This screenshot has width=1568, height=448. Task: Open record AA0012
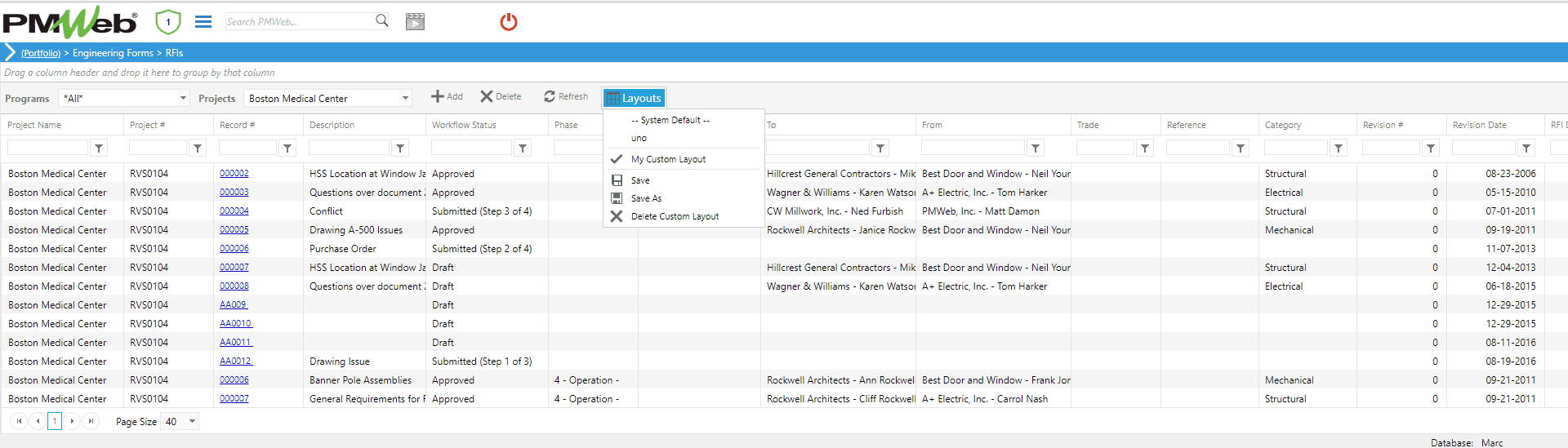pos(236,362)
